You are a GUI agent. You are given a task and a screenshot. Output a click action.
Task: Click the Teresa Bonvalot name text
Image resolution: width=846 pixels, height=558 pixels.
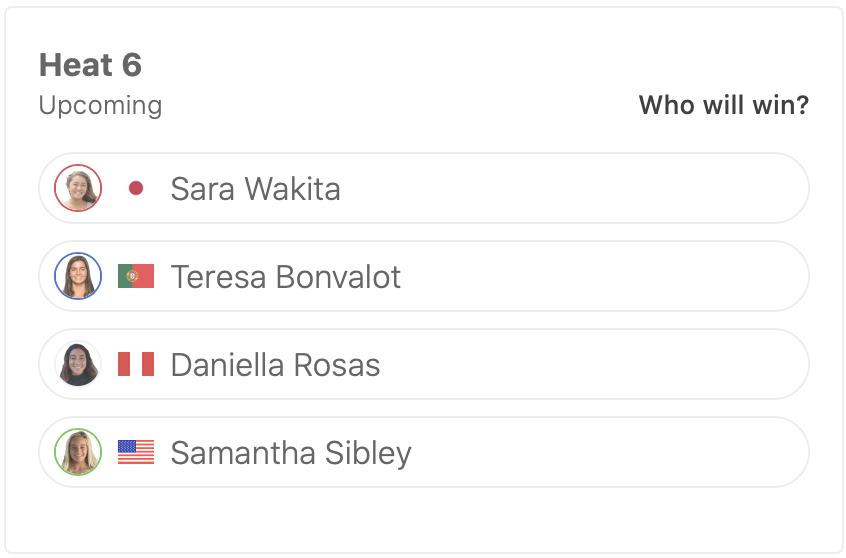285,277
